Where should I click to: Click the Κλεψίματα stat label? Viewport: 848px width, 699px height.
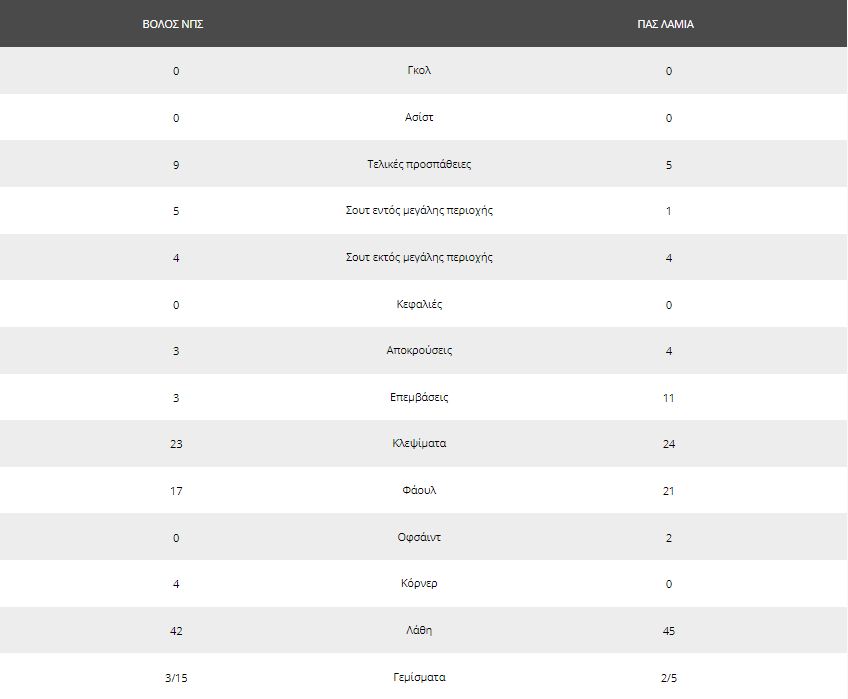click(419, 444)
